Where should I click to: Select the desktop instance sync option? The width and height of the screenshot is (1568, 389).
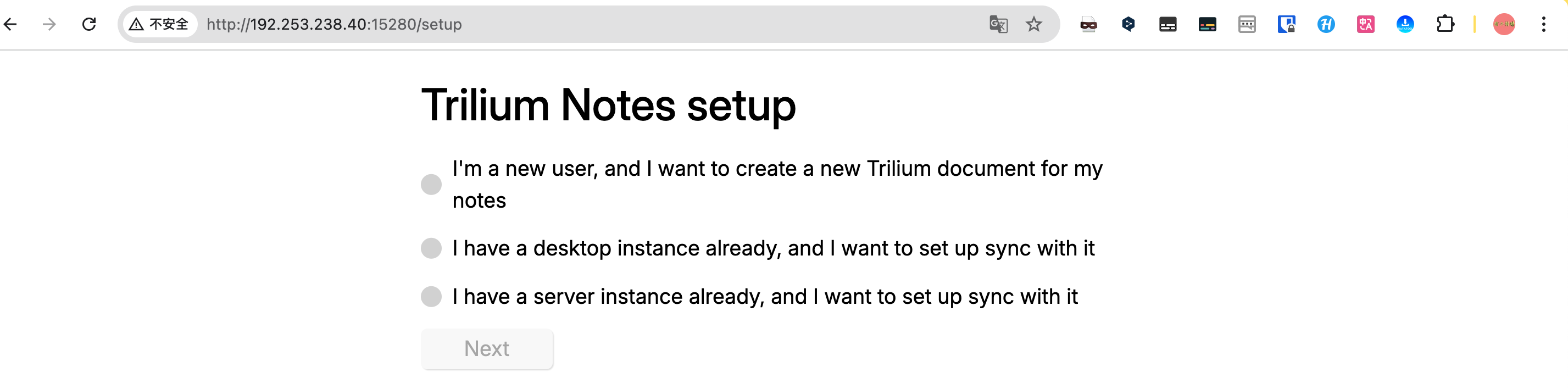(x=431, y=248)
